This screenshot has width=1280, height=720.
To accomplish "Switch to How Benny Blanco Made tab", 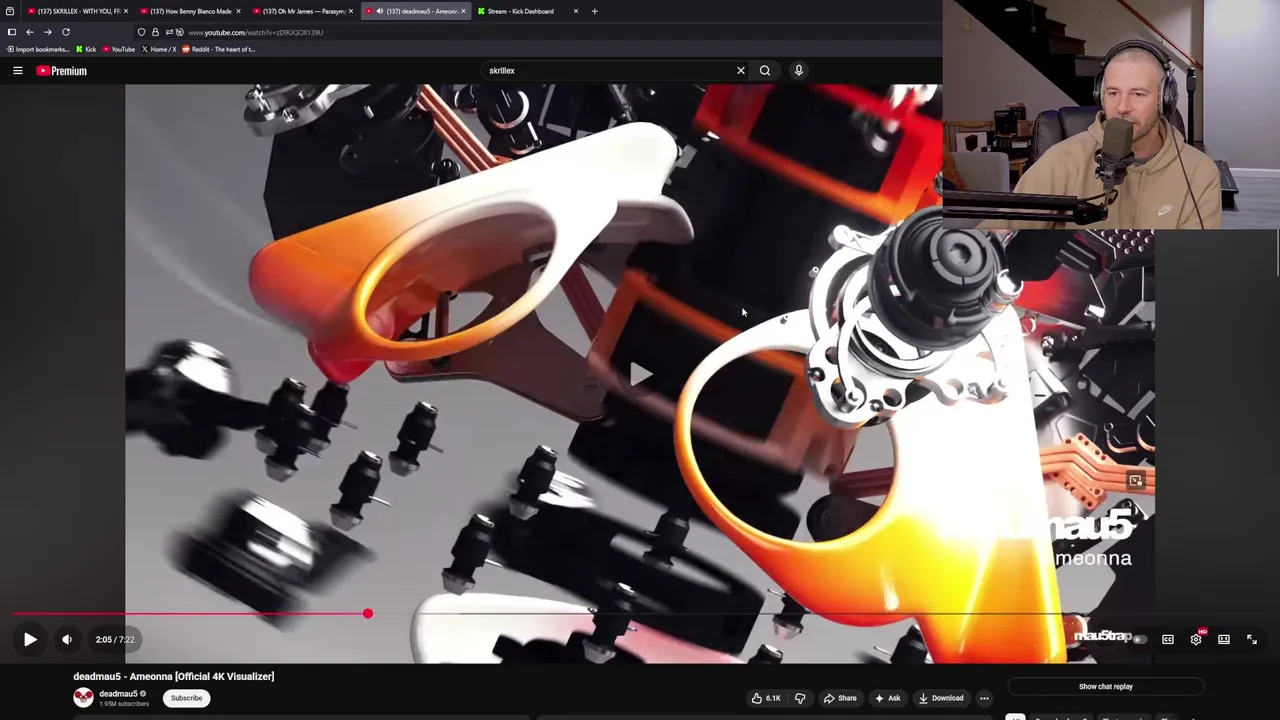I will point(188,11).
